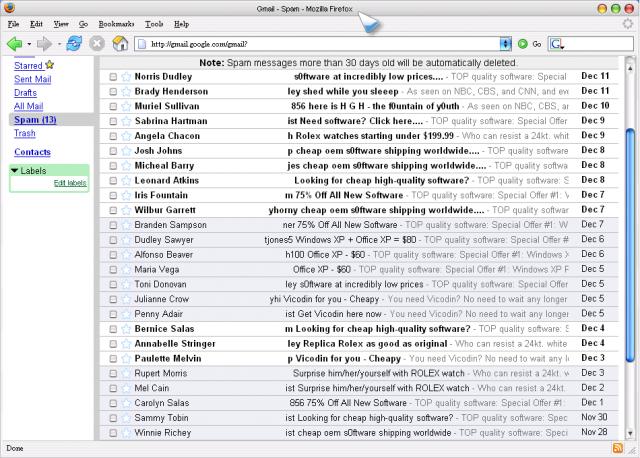Star the Muriel Sullivan message
Screen dimensions: 640x458
click(x=126, y=106)
